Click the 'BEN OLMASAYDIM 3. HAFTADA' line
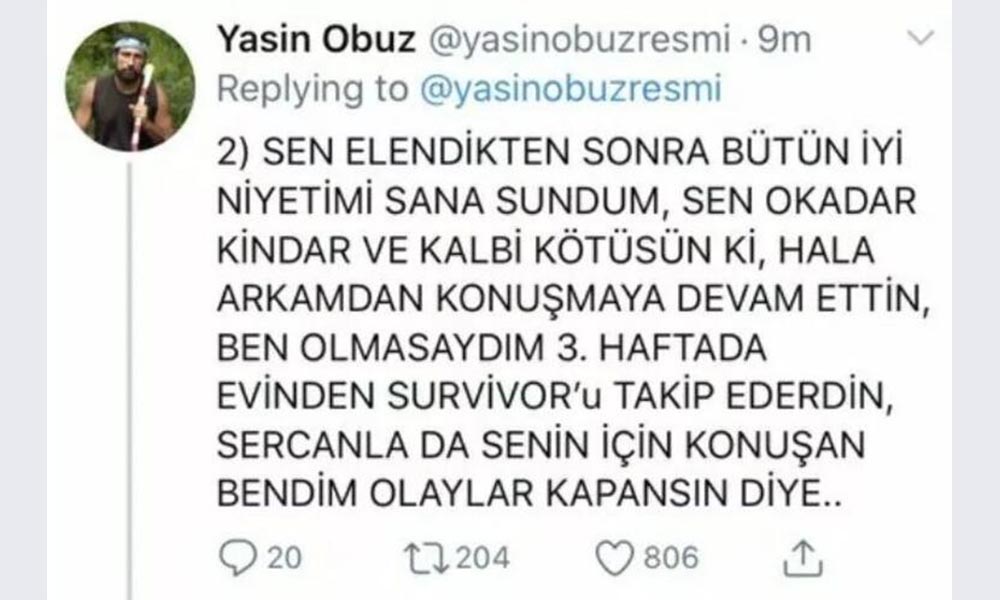This screenshot has height=600, width=1000. pyautogui.click(x=492, y=348)
